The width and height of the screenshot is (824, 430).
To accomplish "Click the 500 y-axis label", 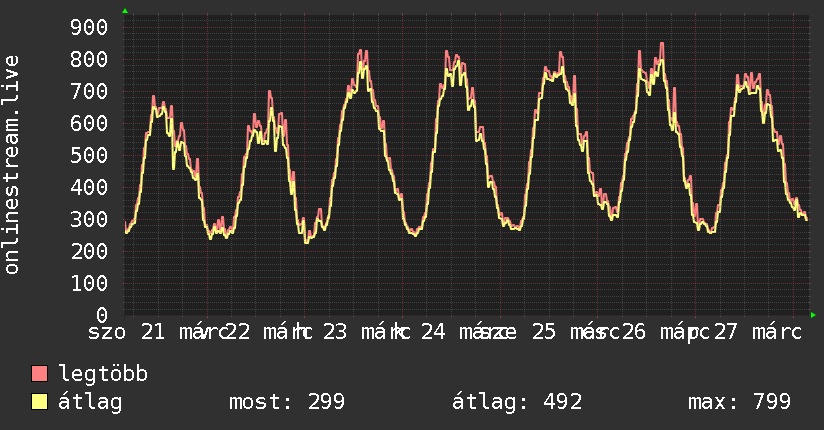I will click(89, 155).
